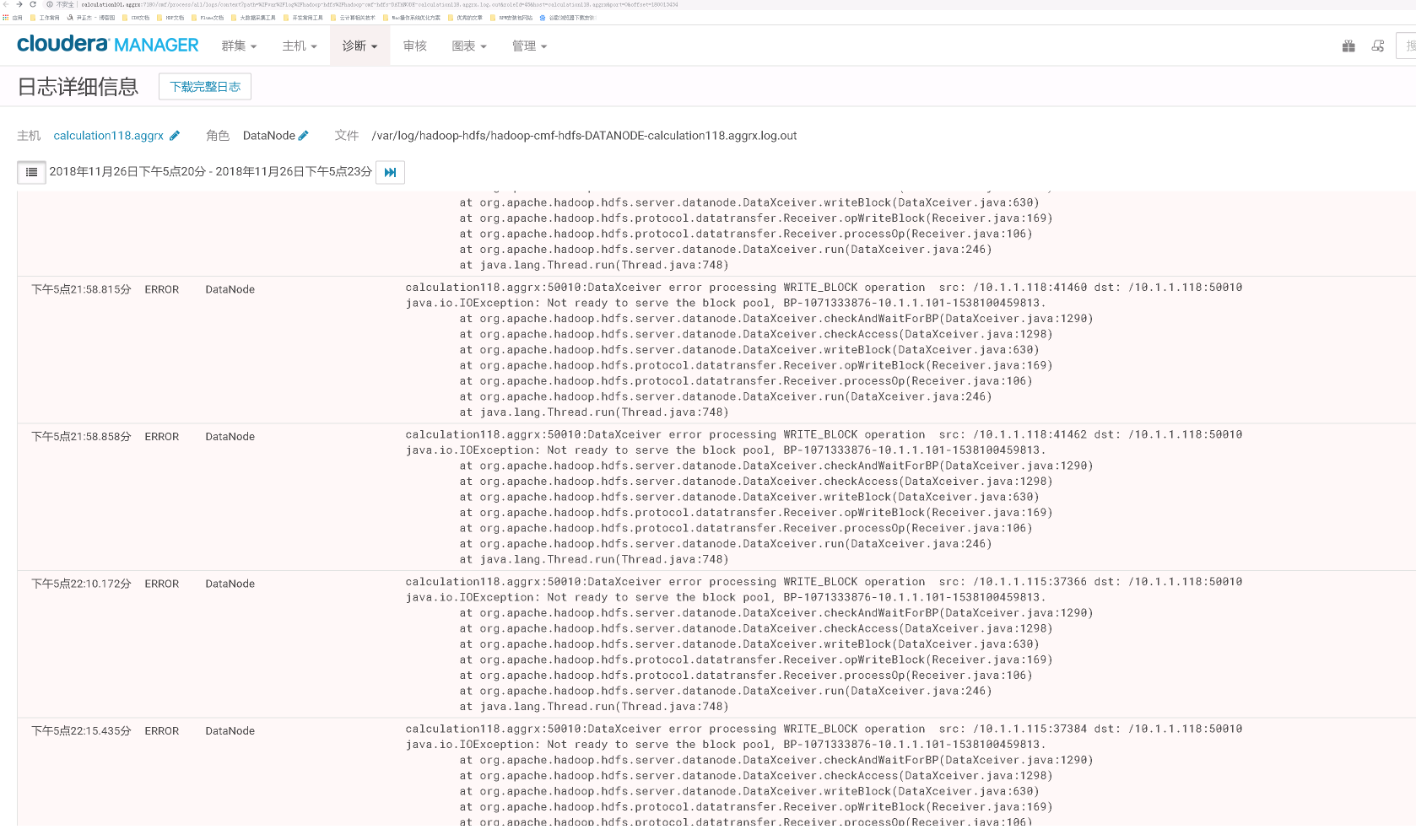The width and height of the screenshot is (1416, 840).
Task: Click the 不安全 site info indicator
Action: coord(60,4)
